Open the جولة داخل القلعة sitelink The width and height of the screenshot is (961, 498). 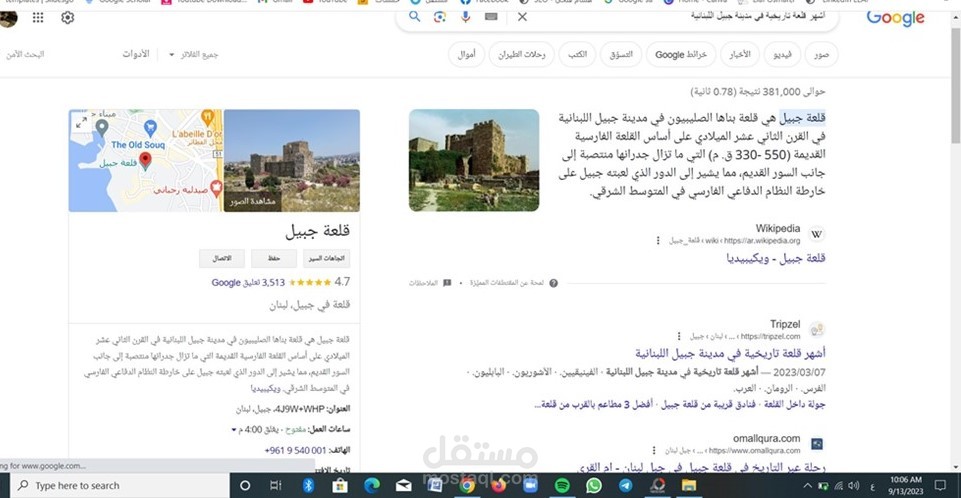coord(794,404)
